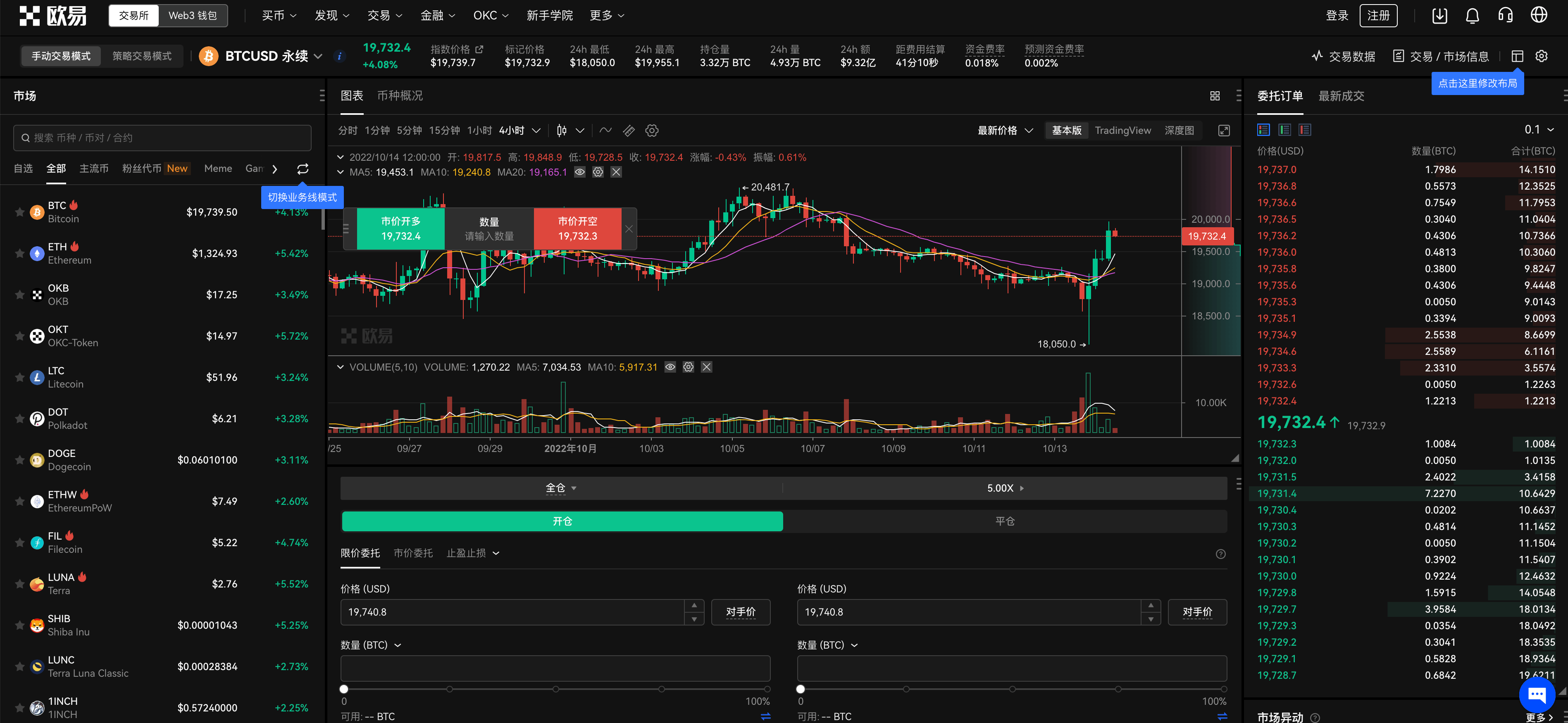Switch to 币种概况 tab
1568x723 pixels.
[399, 95]
